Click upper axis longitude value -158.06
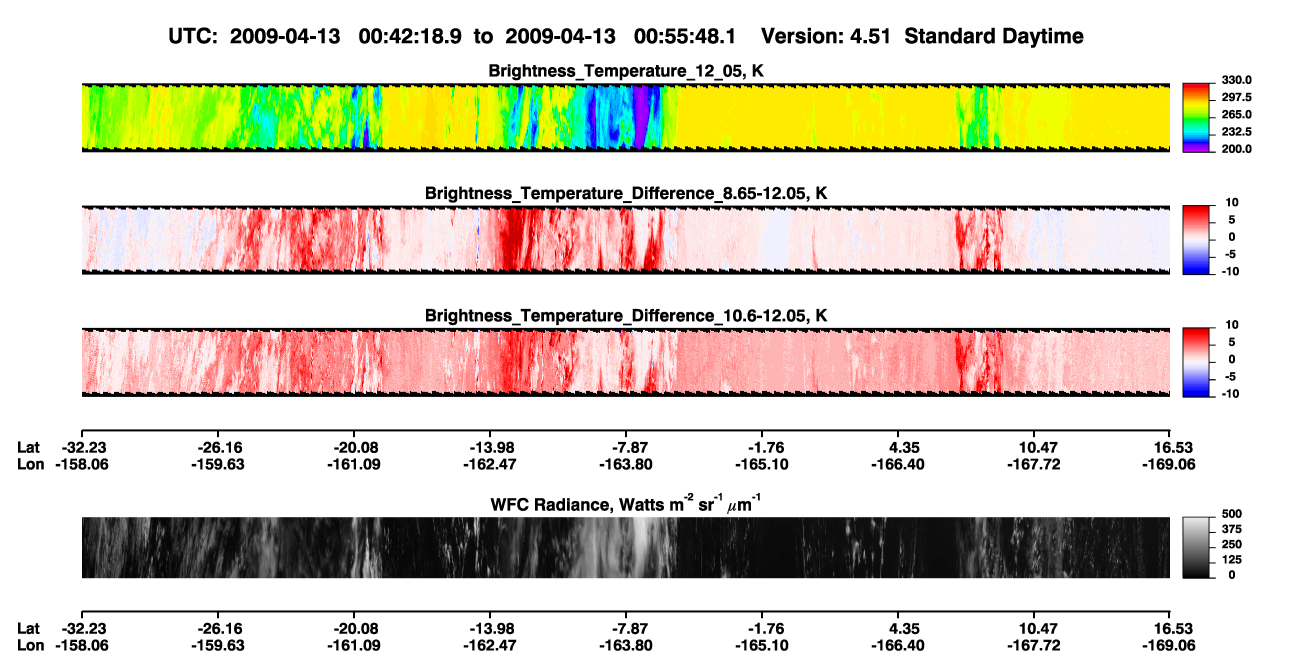The height and width of the screenshot is (667, 1300). (83, 464)
